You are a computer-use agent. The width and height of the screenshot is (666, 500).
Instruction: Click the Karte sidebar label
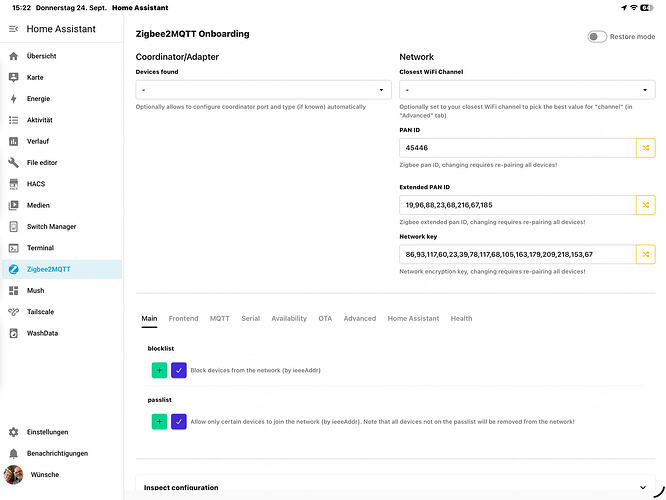[35, 77]
